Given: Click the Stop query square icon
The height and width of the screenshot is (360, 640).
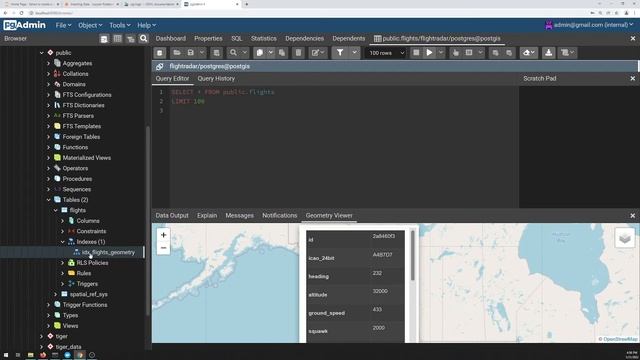Looking at the screenshot, I should [x=416, y=53].
